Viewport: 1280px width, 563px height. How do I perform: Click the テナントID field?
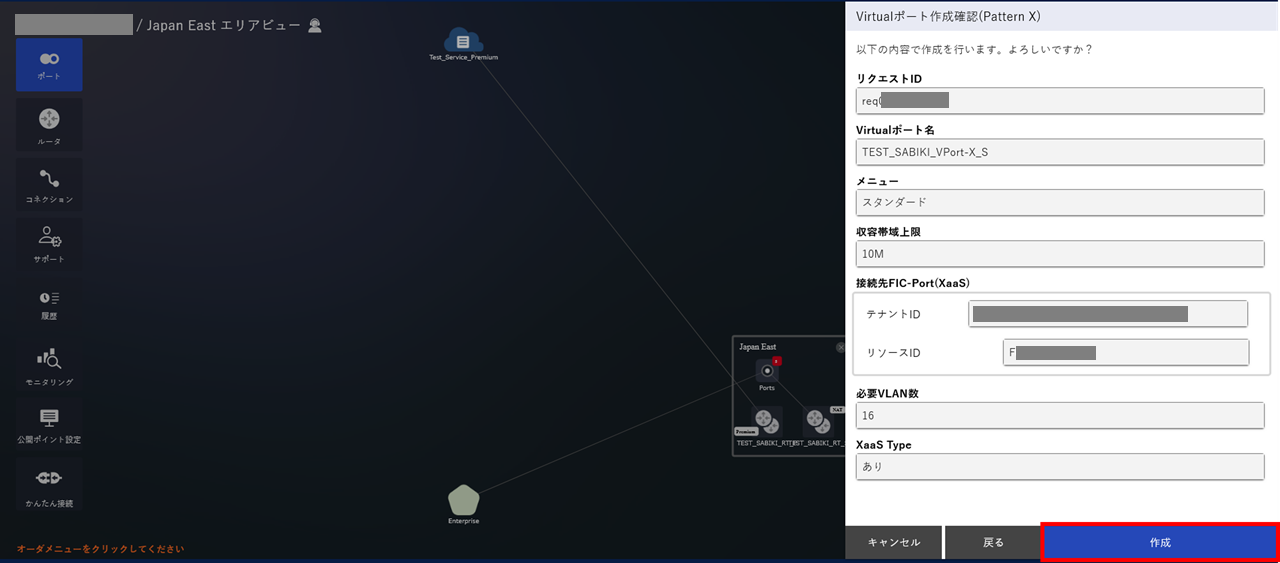tap(1108, 314)
